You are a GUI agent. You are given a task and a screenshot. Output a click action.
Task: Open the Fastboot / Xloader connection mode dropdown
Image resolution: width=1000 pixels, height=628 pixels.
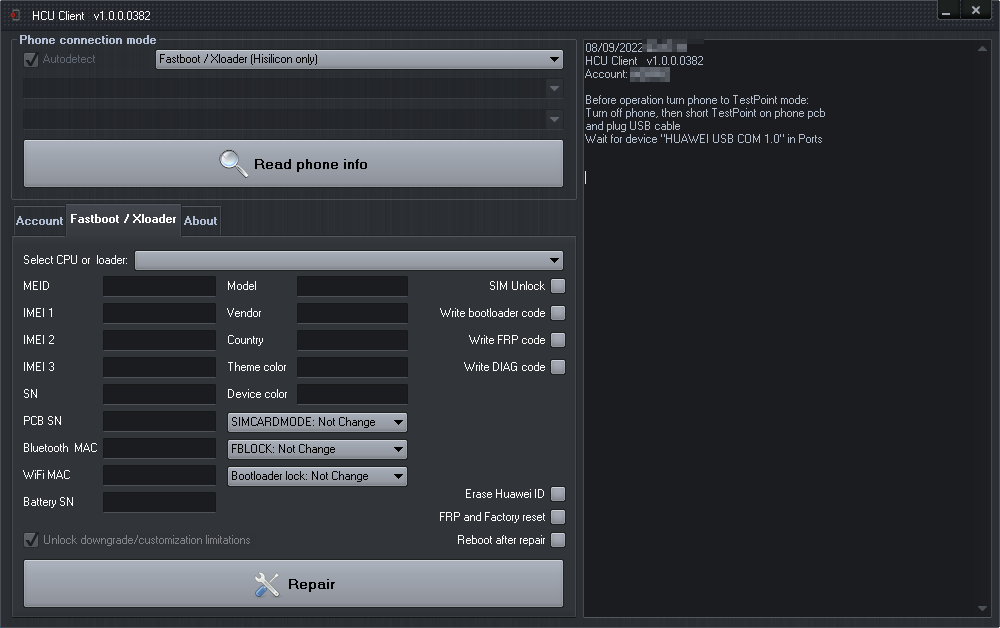pyautogui.click(x=359, y=59)
